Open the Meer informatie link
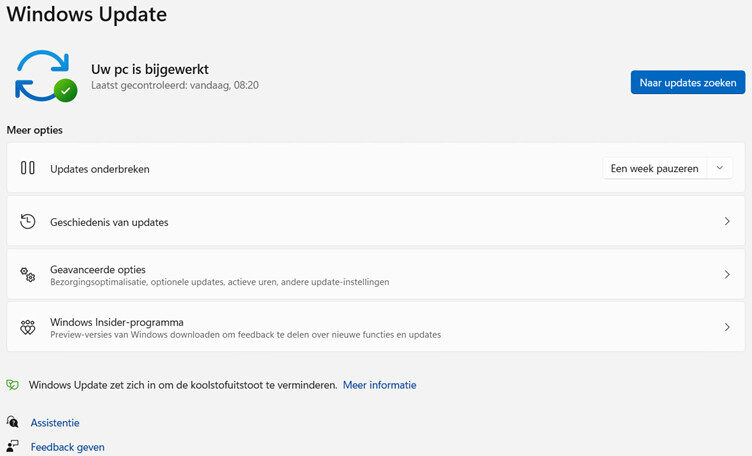The height and width of the screenshot is (456, 752). tap(379, 385)
